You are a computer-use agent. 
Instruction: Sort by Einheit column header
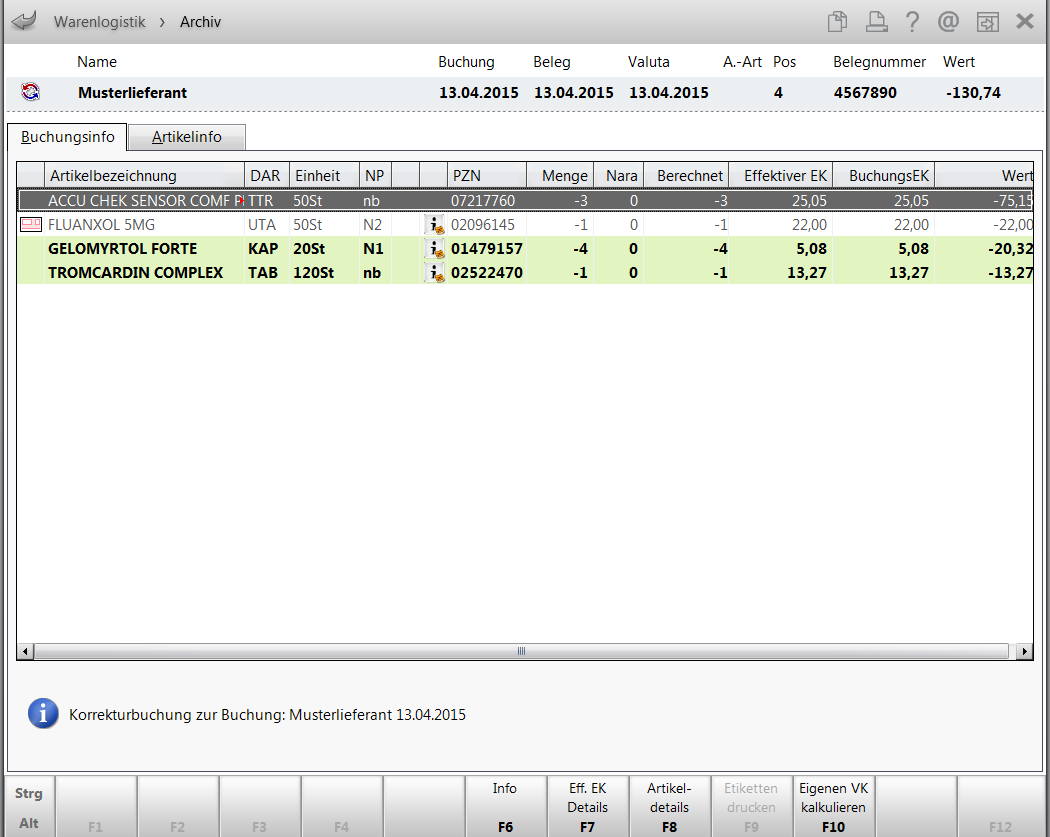coord(324,175)
